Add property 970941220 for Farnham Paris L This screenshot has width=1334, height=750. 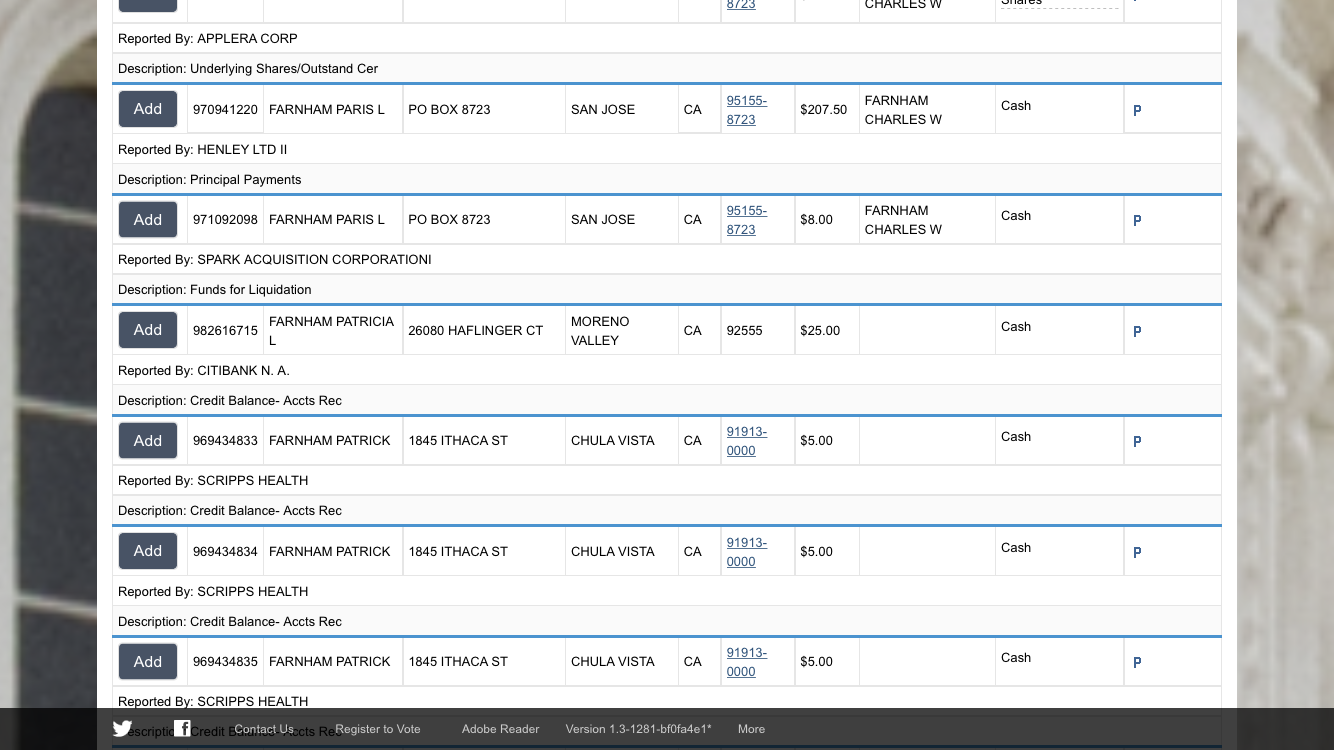coord(148,109)
